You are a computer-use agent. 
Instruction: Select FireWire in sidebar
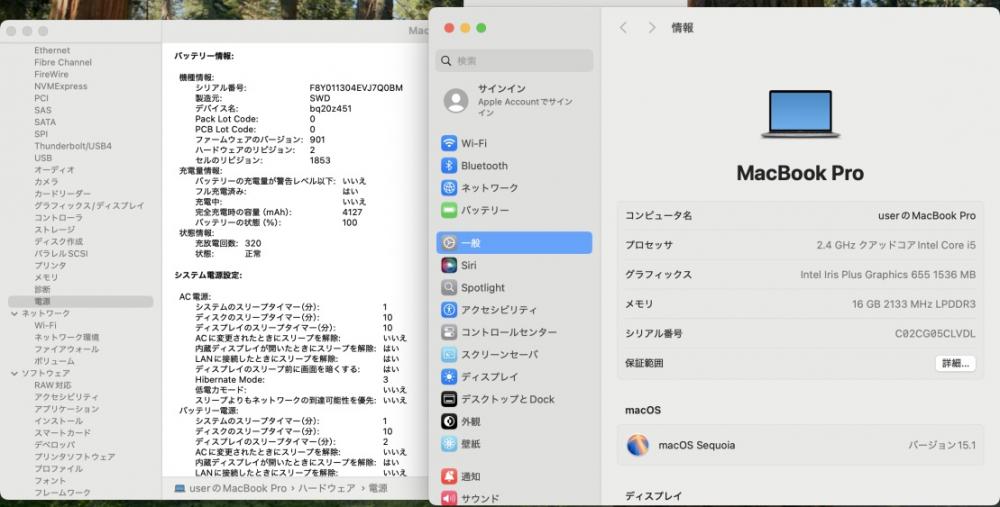pos(51,75)
